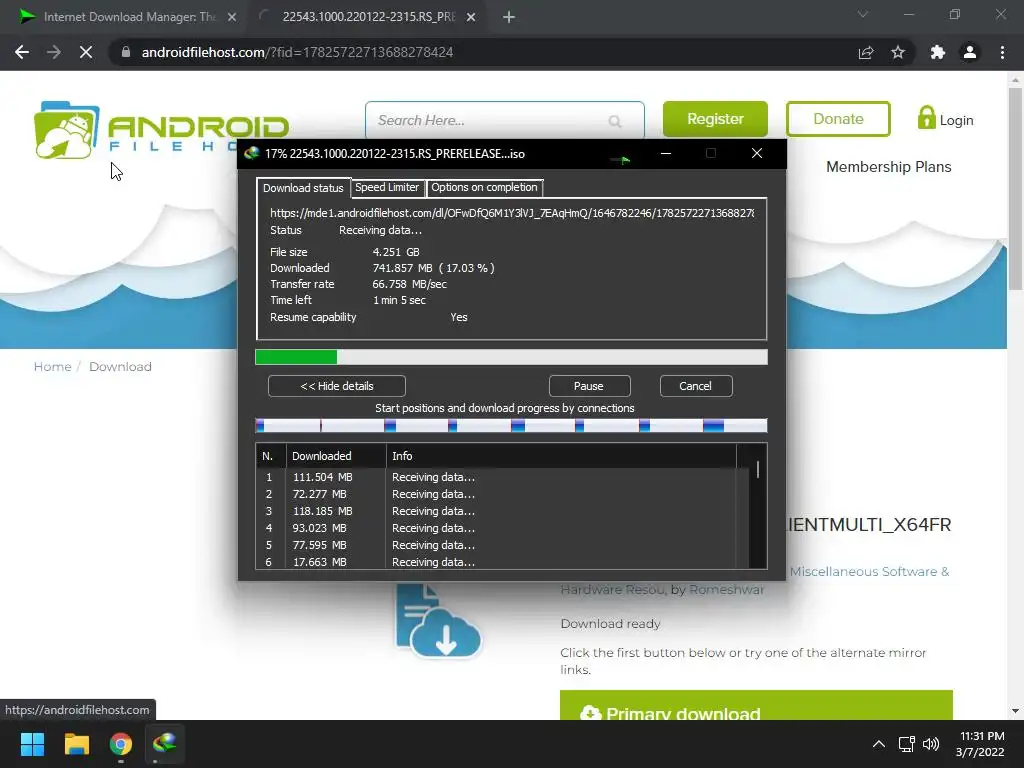Select connection row with 17.663 MB
Image resolution: width=1024 pixels, height=768 pixels.
(502, 562)
